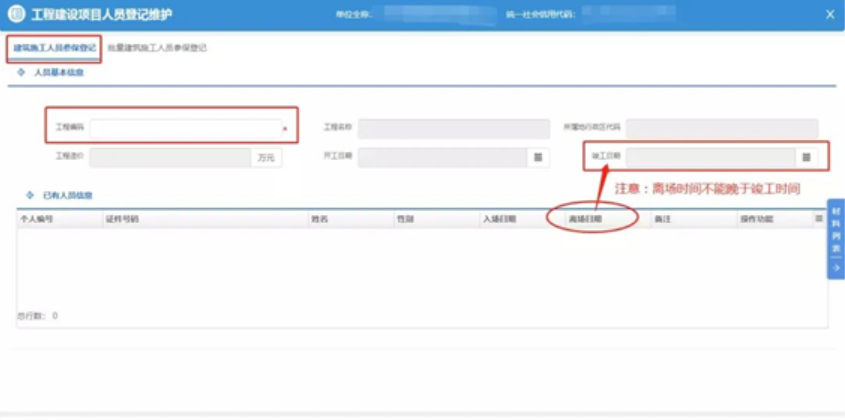Open the 竣工日期 calendar picker

806,157
